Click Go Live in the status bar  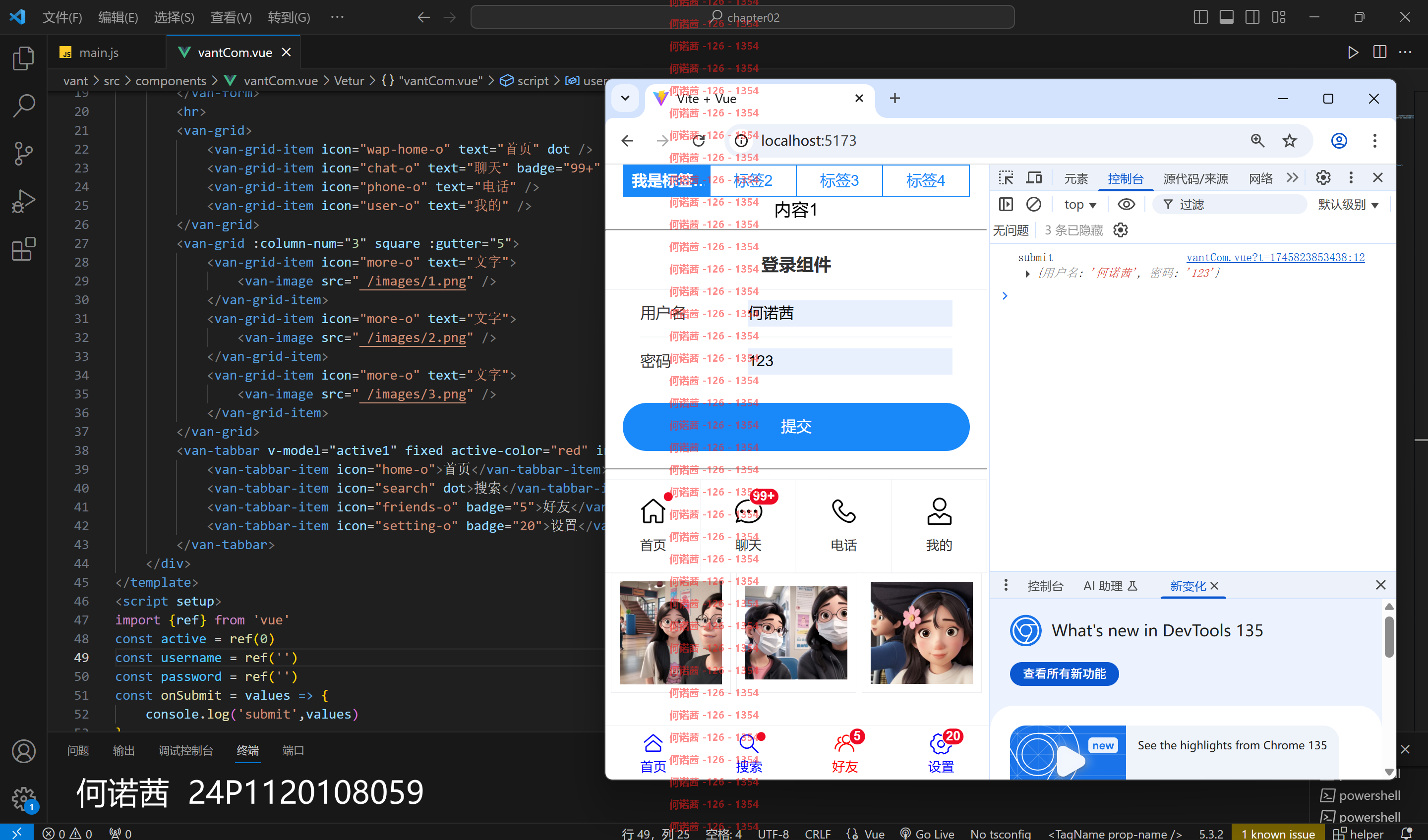(928, 833)
